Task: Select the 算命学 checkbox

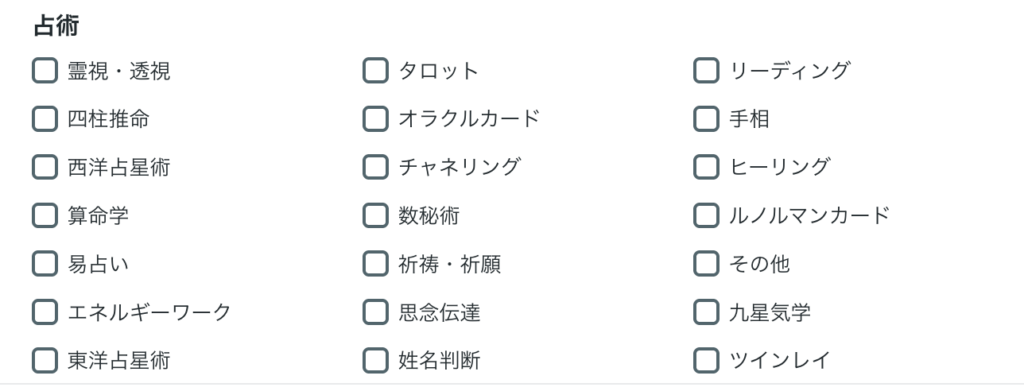Action: [45, 215]
